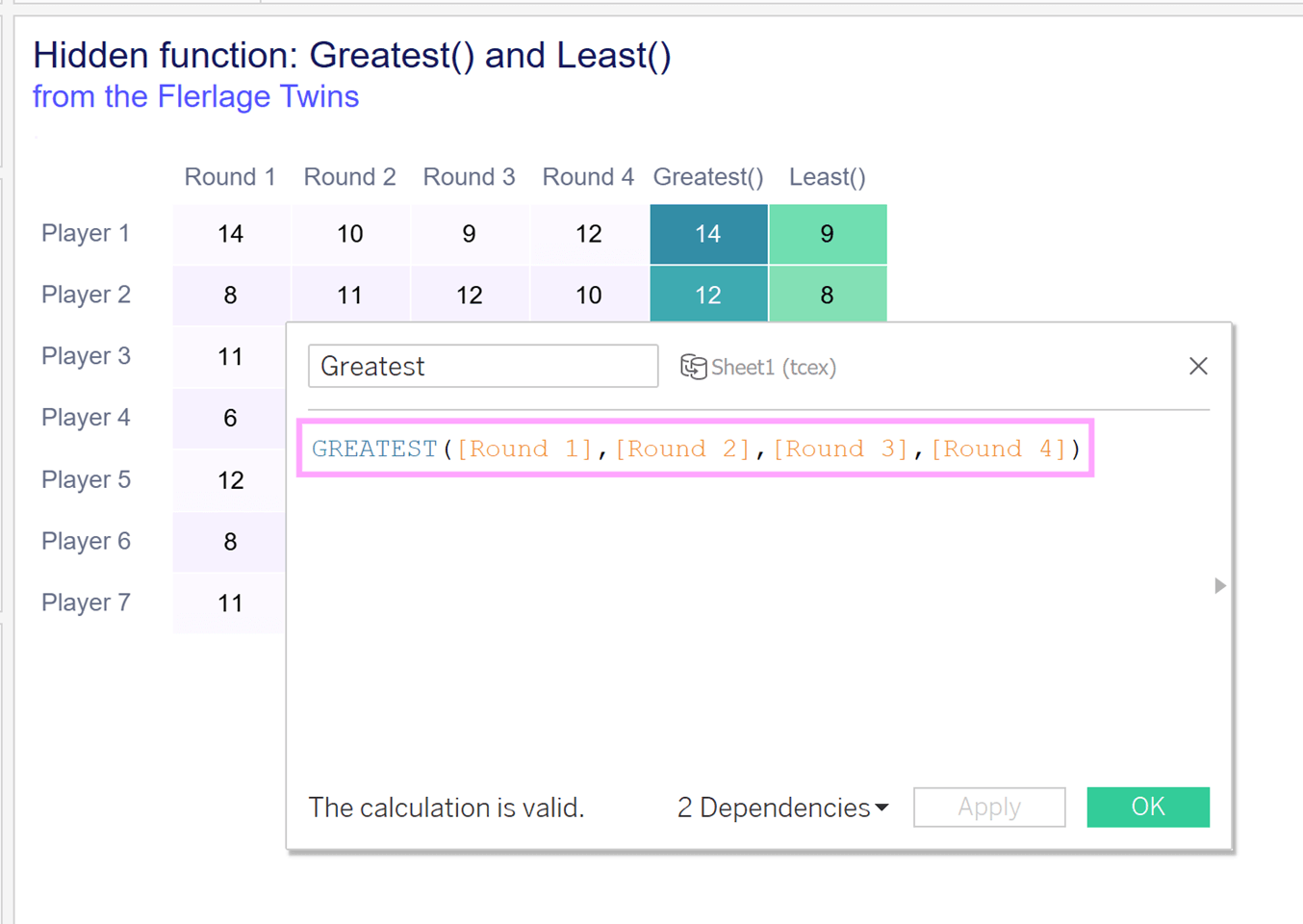Select Player 1 Greatest() cell showing 14
The width and height of the screenshot is (1303, 924).
[x=708, y=234]
